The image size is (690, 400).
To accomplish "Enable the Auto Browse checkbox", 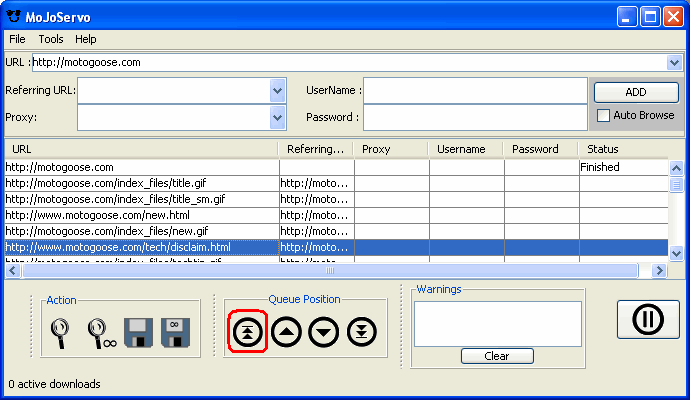I will click(603, 115).
